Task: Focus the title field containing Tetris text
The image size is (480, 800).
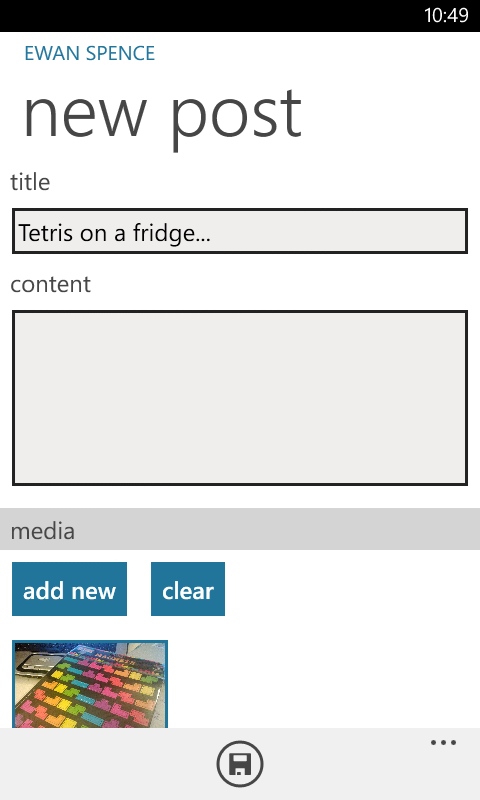Action: [x=240, y=231]
